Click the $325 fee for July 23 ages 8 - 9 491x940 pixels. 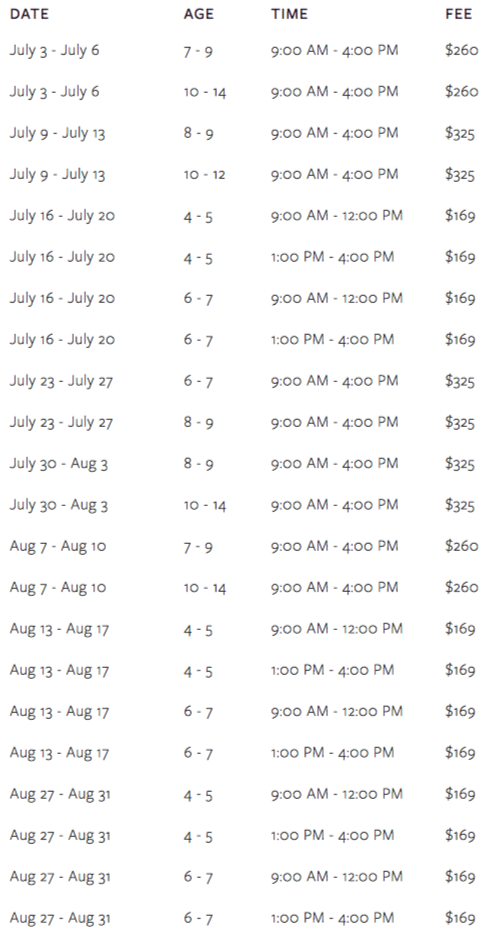tap(460, 422)
